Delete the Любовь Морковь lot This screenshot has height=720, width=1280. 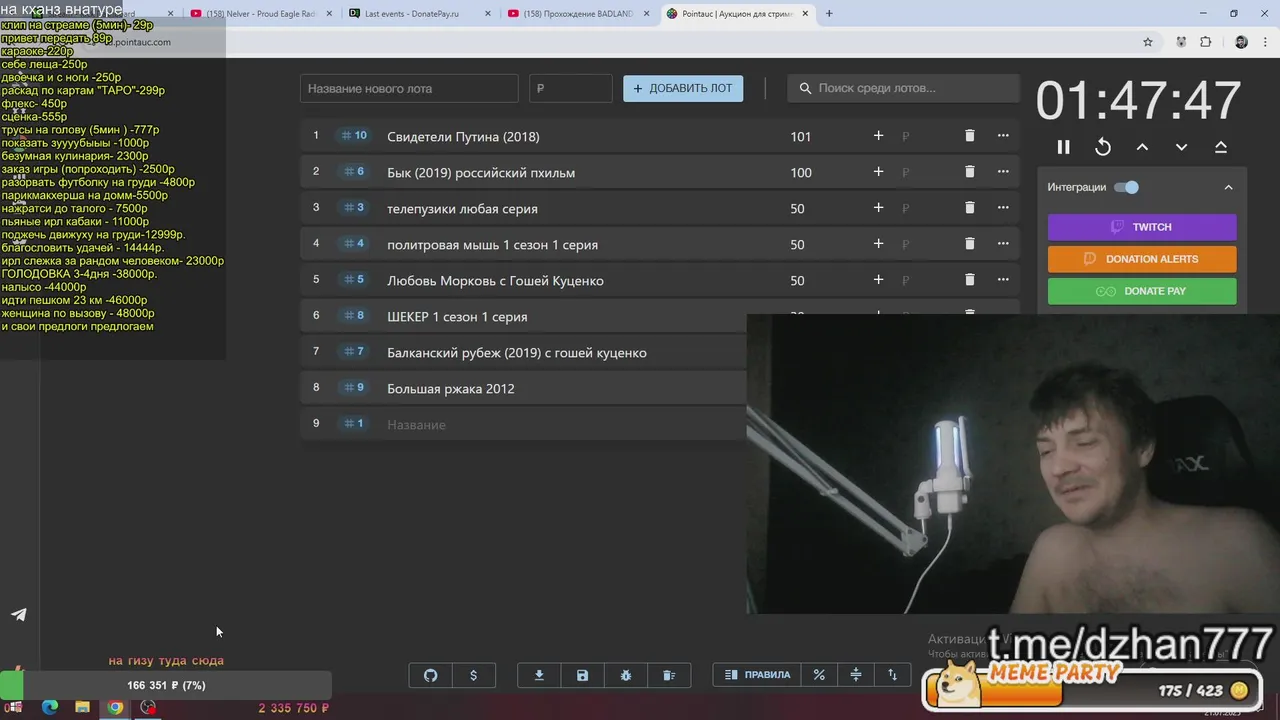969,279
